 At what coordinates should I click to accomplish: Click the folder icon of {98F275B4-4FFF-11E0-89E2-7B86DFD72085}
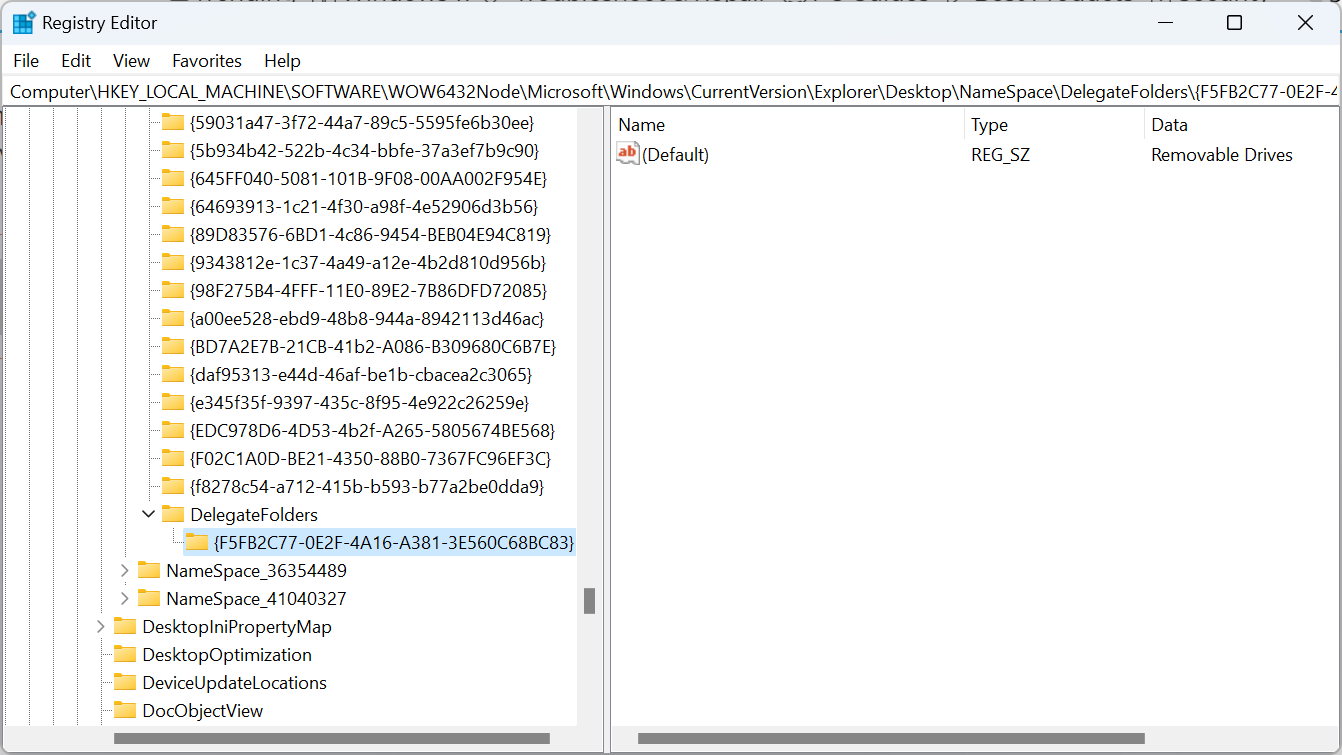[x=173, y=291]
